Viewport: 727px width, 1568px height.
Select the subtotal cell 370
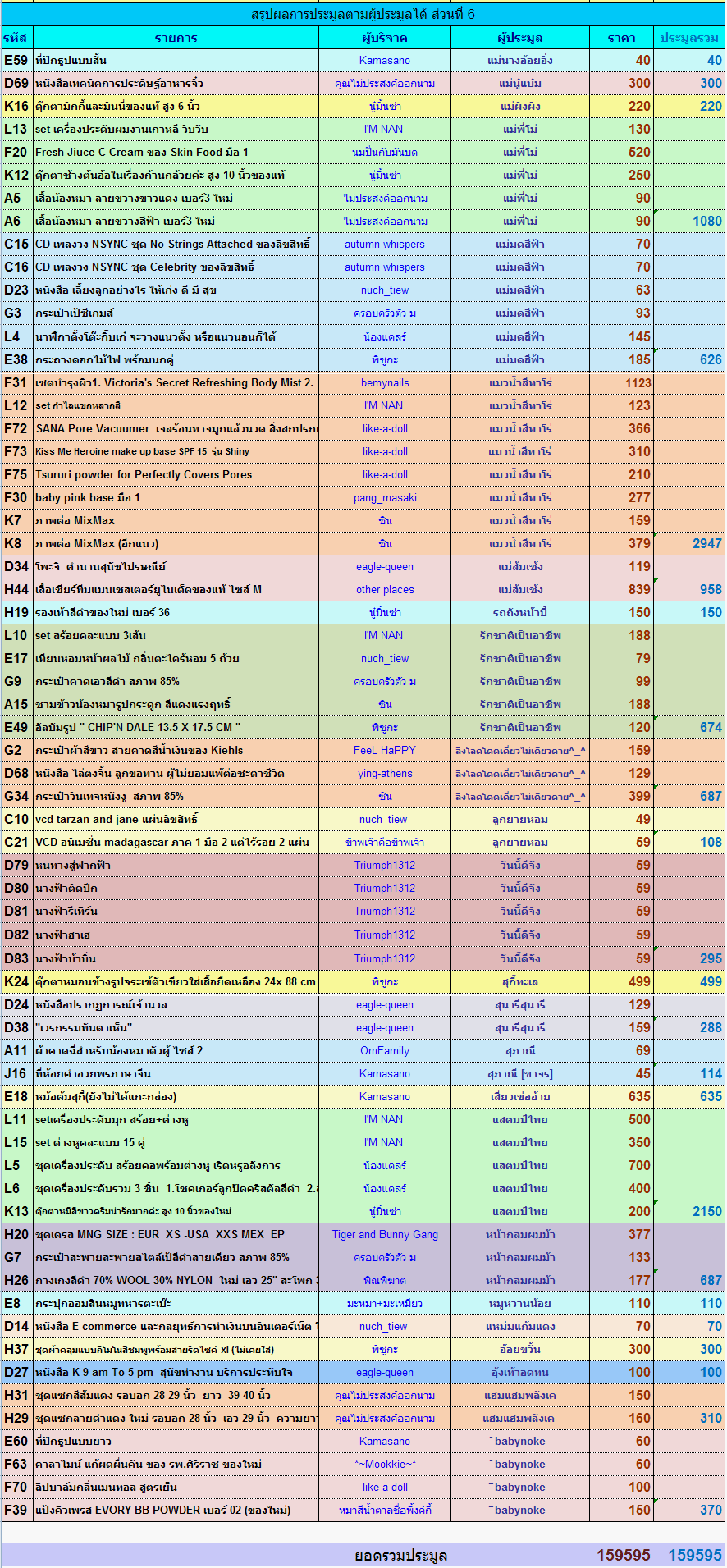click(x=689, y=1510)
